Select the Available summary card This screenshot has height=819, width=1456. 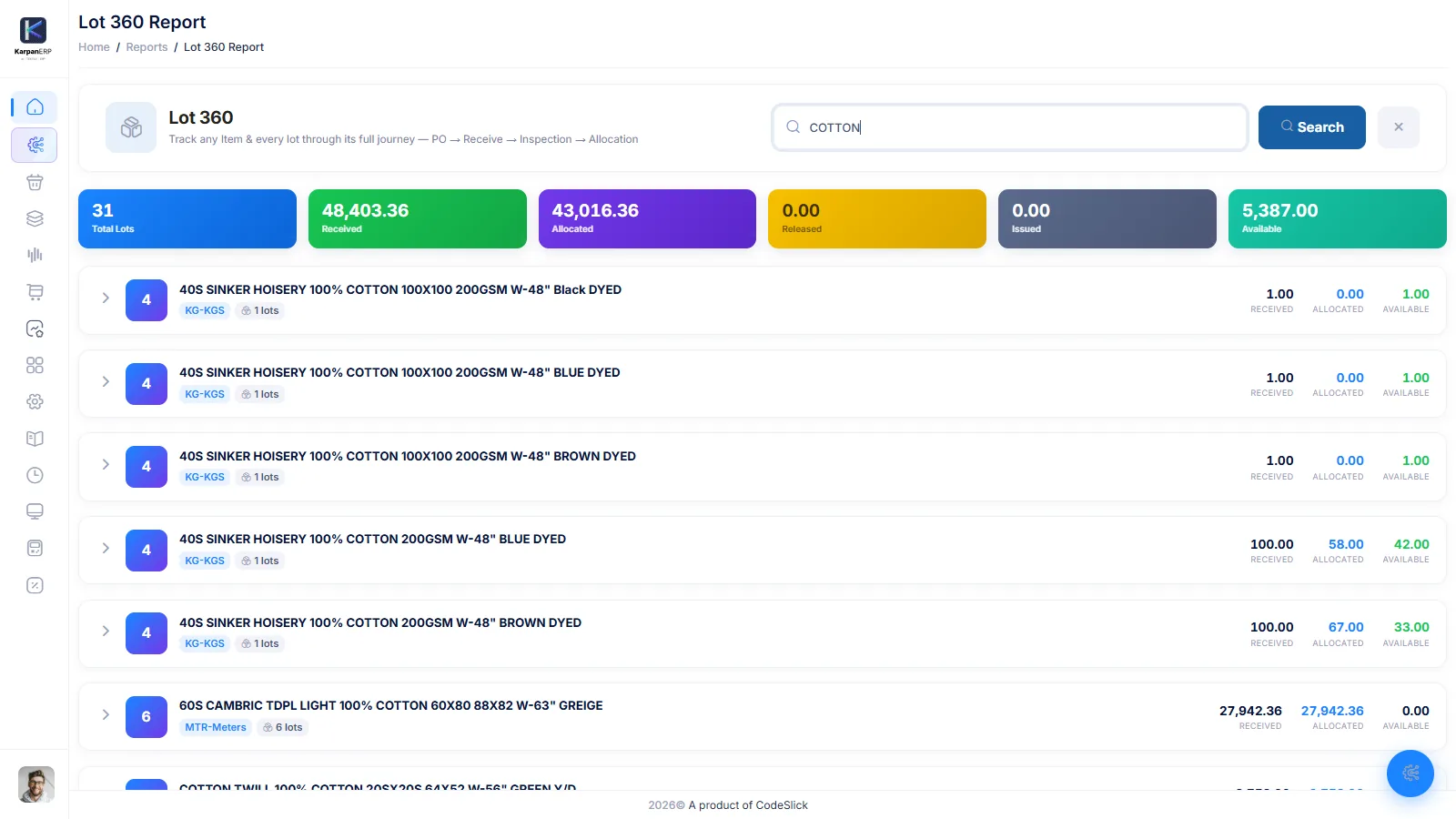tap(1338, 219)
